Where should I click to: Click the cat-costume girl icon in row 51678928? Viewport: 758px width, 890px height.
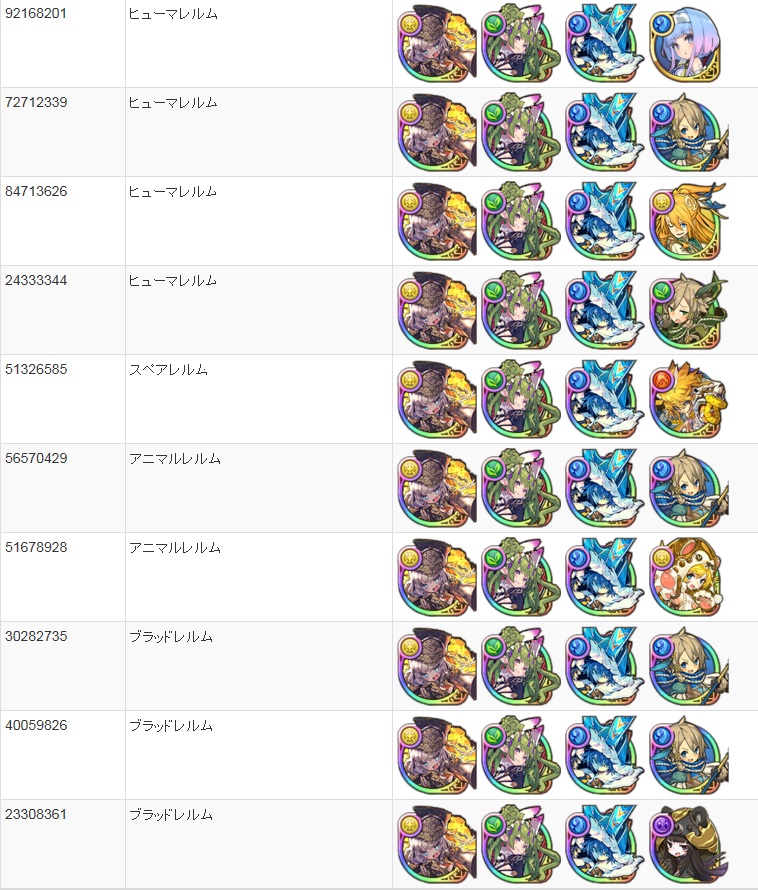(686, 577)
